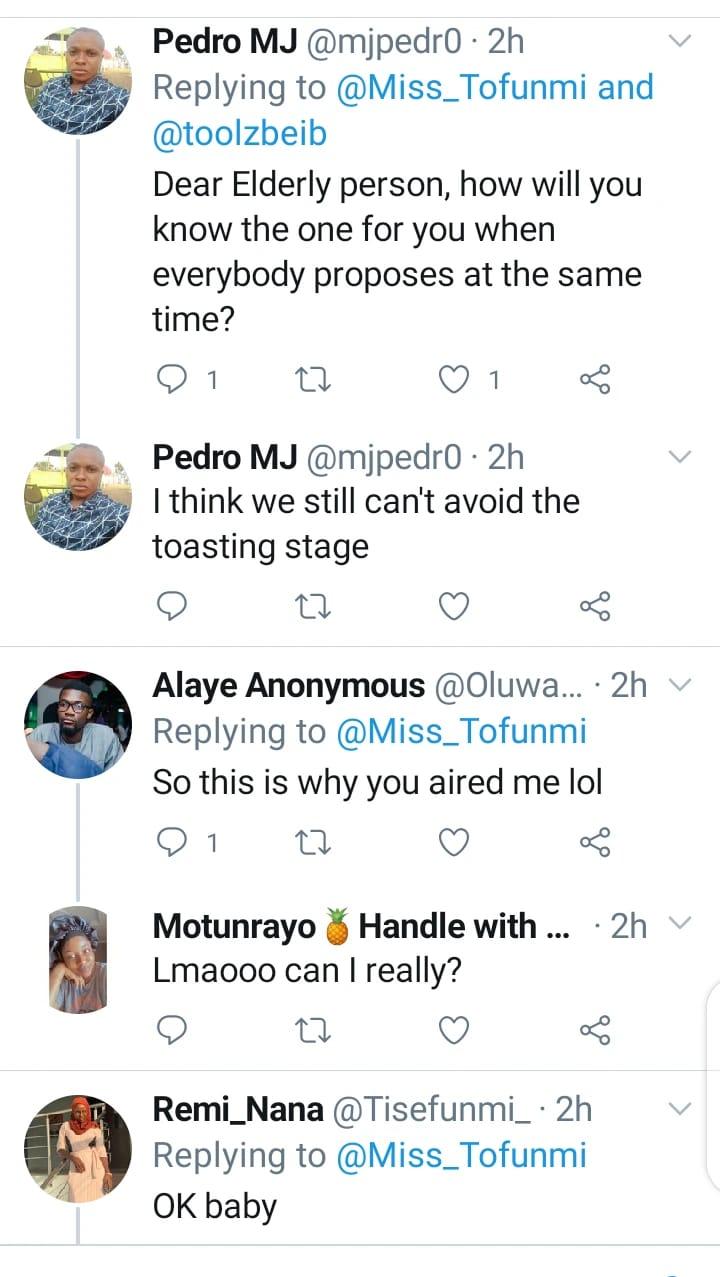The height and width of the screenshot is (1277, 720).
Task: Like Pedro MJ's 'Dear Elderly person' tweet
Action: pyautogui.click(x=454, y=379)
